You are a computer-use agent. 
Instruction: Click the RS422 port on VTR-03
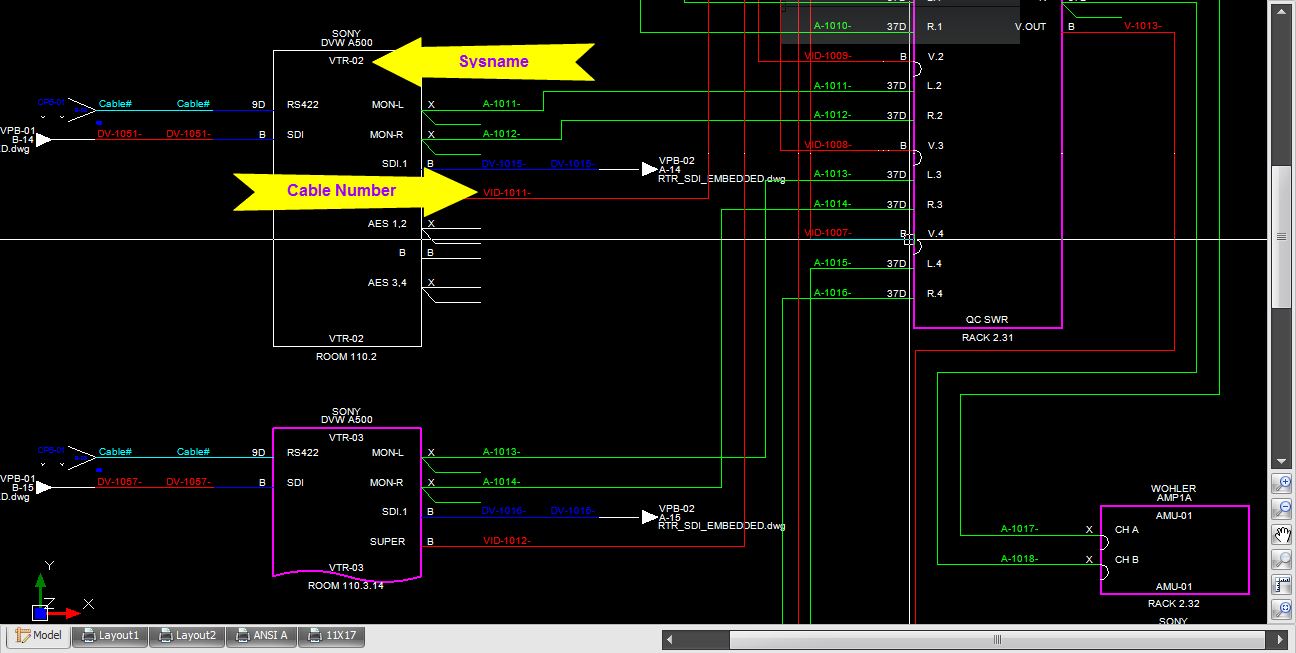303,453
